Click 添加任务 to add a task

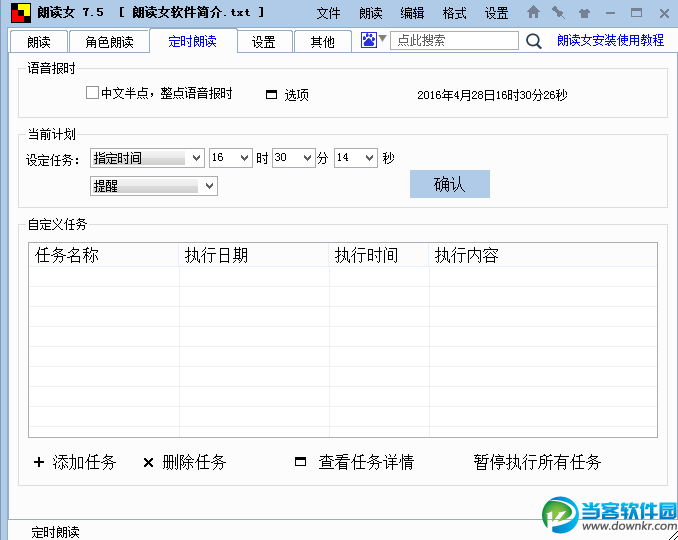point(84,462)
